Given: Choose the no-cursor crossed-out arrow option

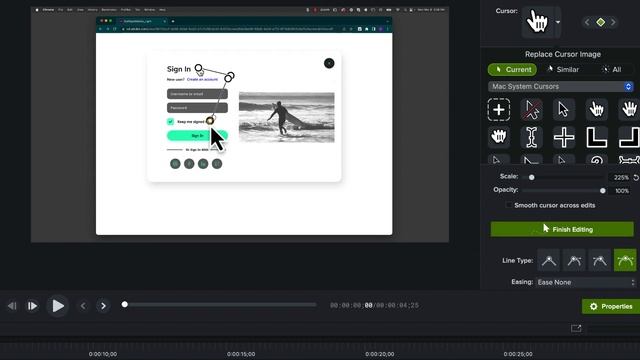Looking at the screenshot, I should 531,109.
